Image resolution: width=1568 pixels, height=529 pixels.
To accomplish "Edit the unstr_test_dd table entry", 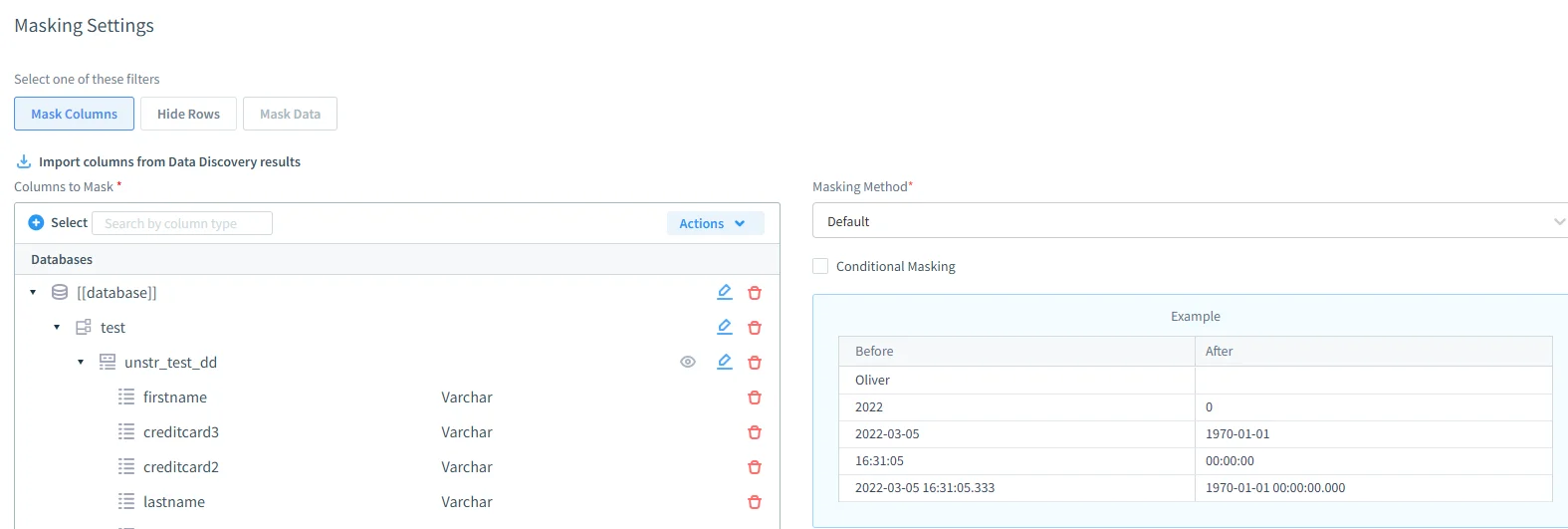I will [725, 362].
